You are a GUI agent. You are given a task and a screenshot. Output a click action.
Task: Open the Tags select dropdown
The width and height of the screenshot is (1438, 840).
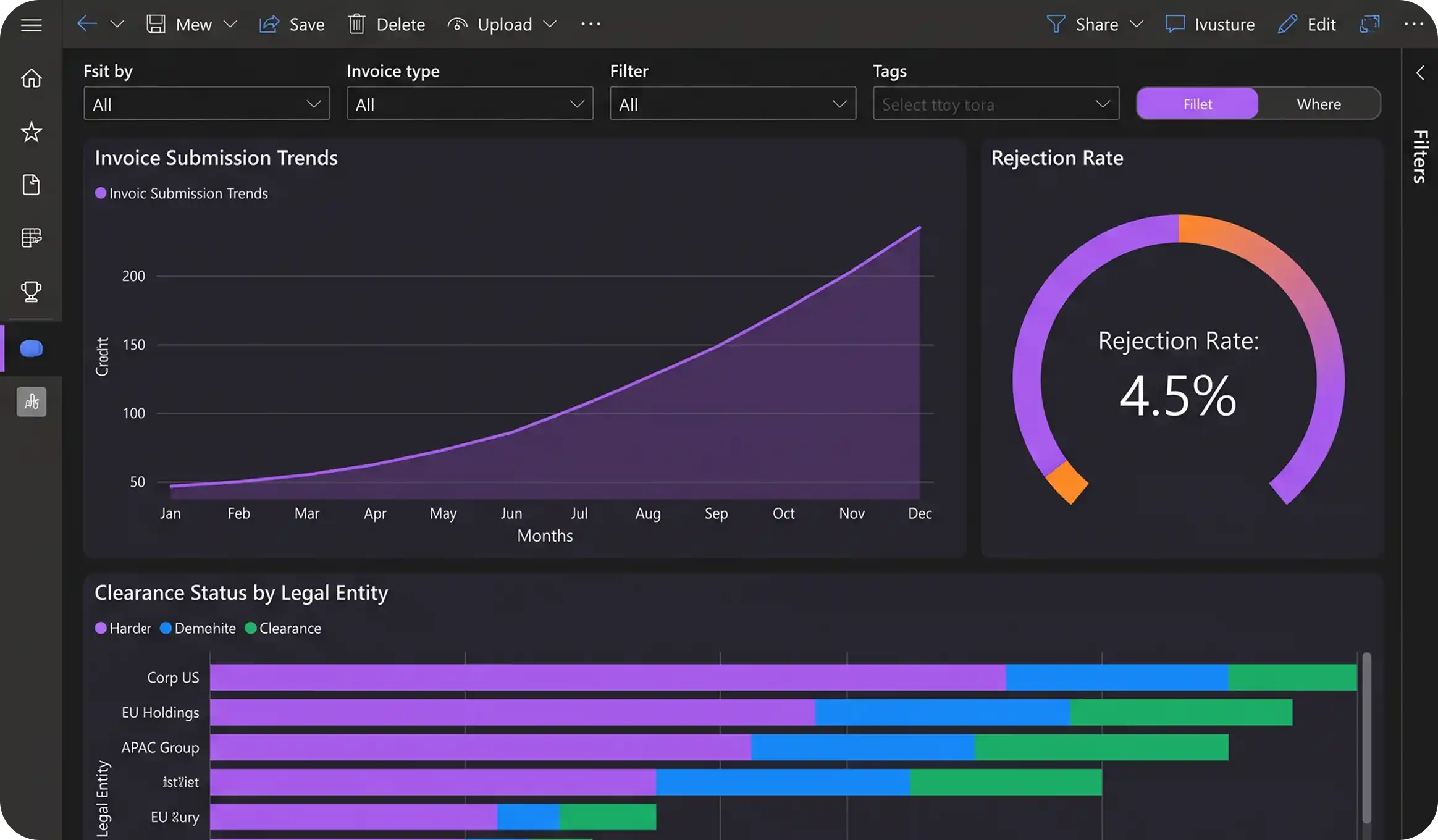click(996, 104)
